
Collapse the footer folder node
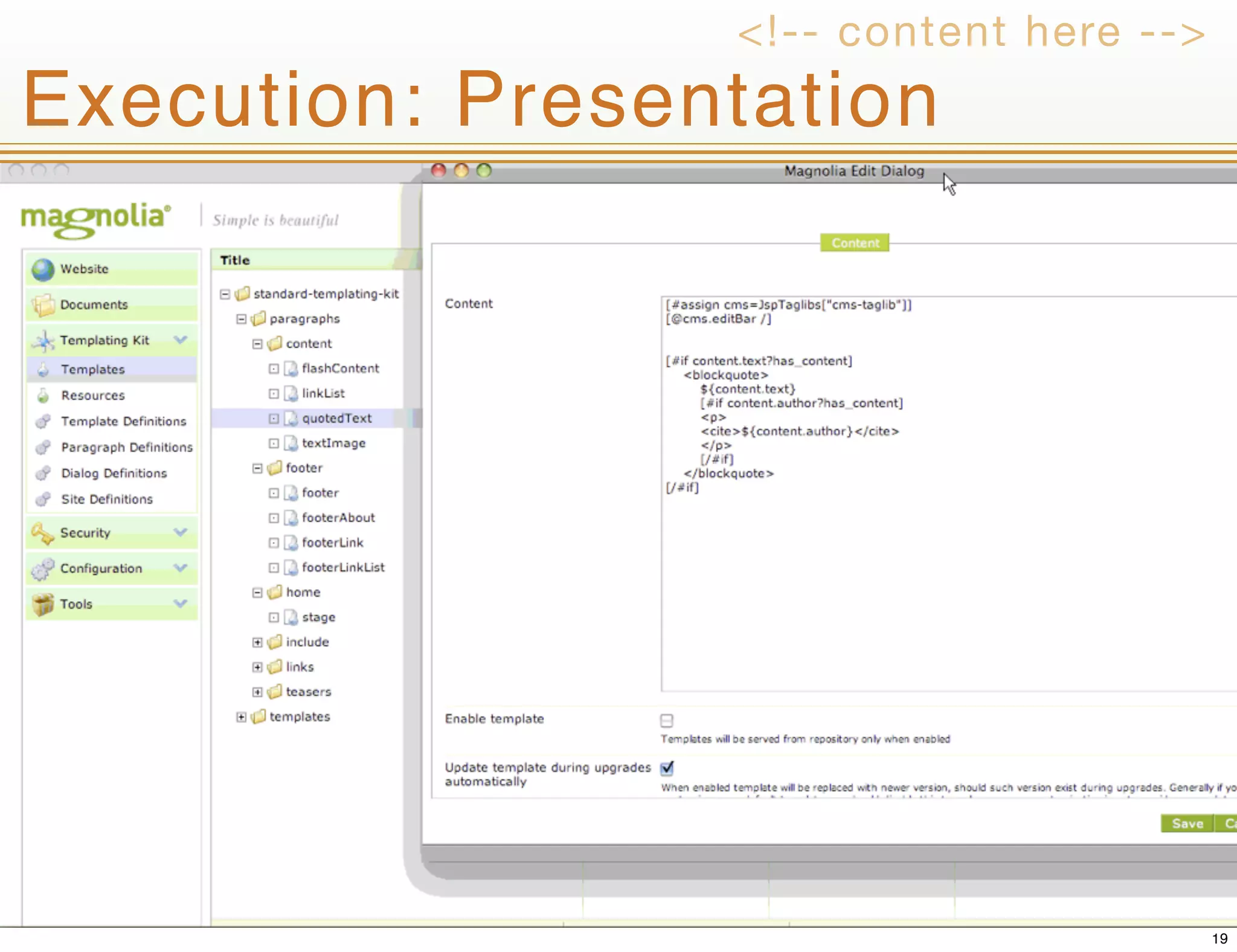coord(258,468)
